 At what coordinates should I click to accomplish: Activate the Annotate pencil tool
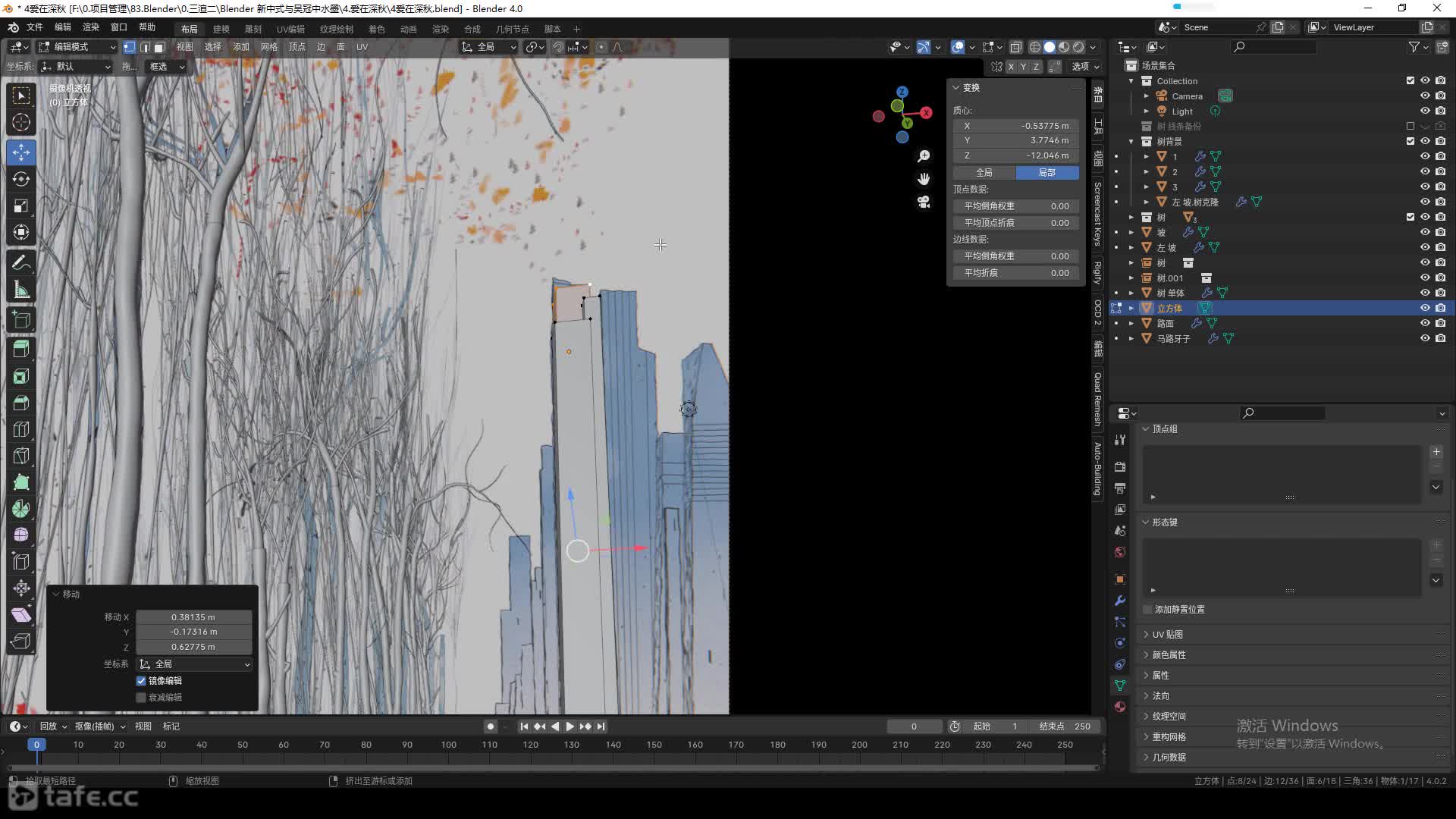[21, 263]
